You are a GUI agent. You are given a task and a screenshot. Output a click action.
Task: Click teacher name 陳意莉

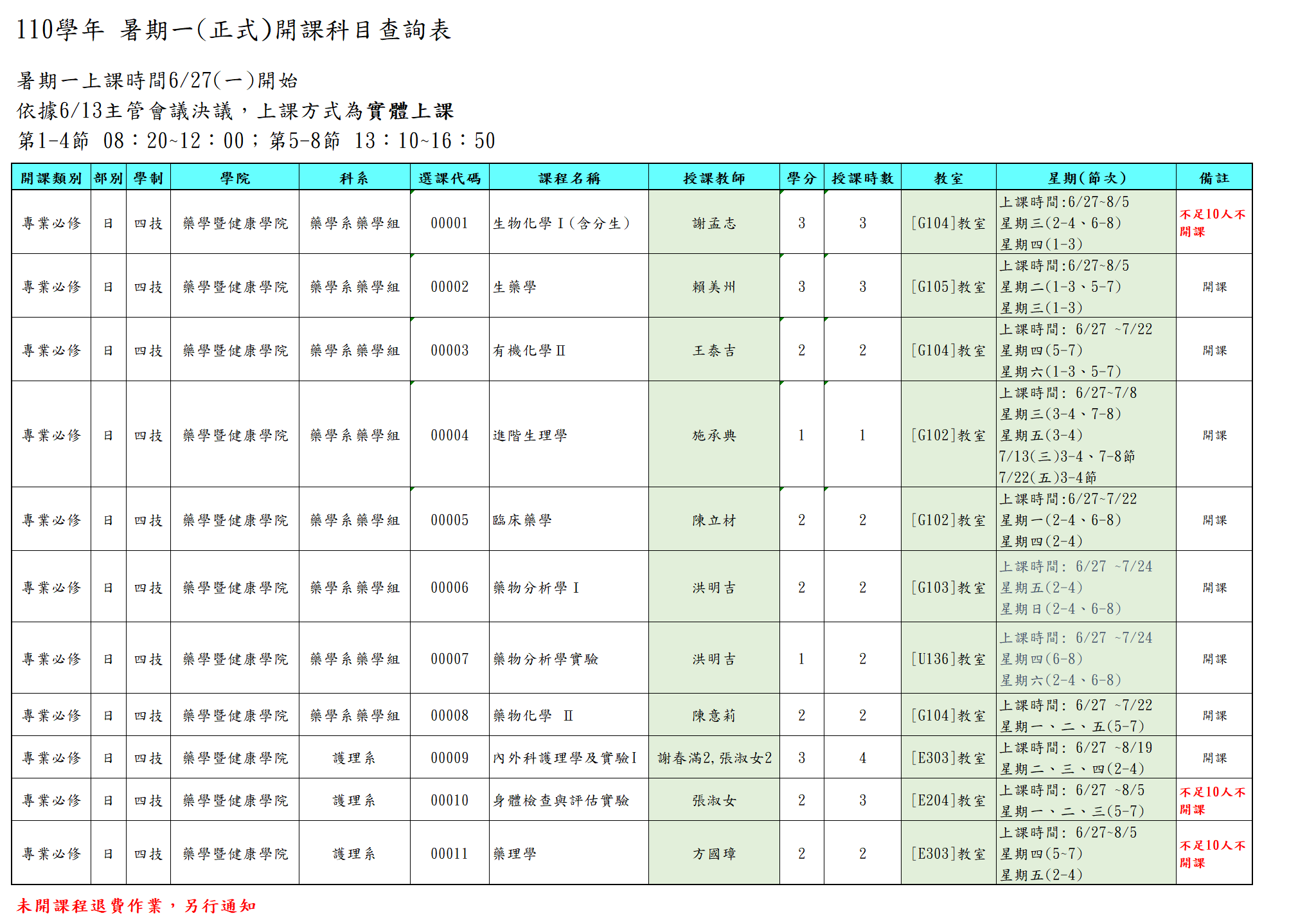(714, 715)
